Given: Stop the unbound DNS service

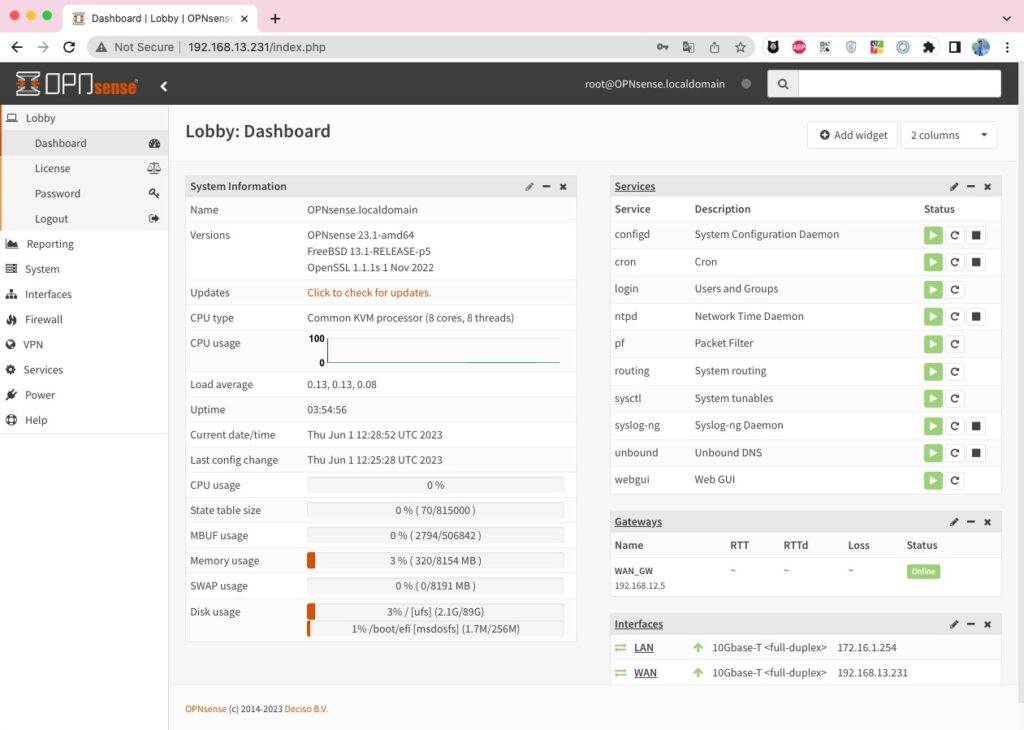Looking at the screenshot, I should tap(976, 453).
